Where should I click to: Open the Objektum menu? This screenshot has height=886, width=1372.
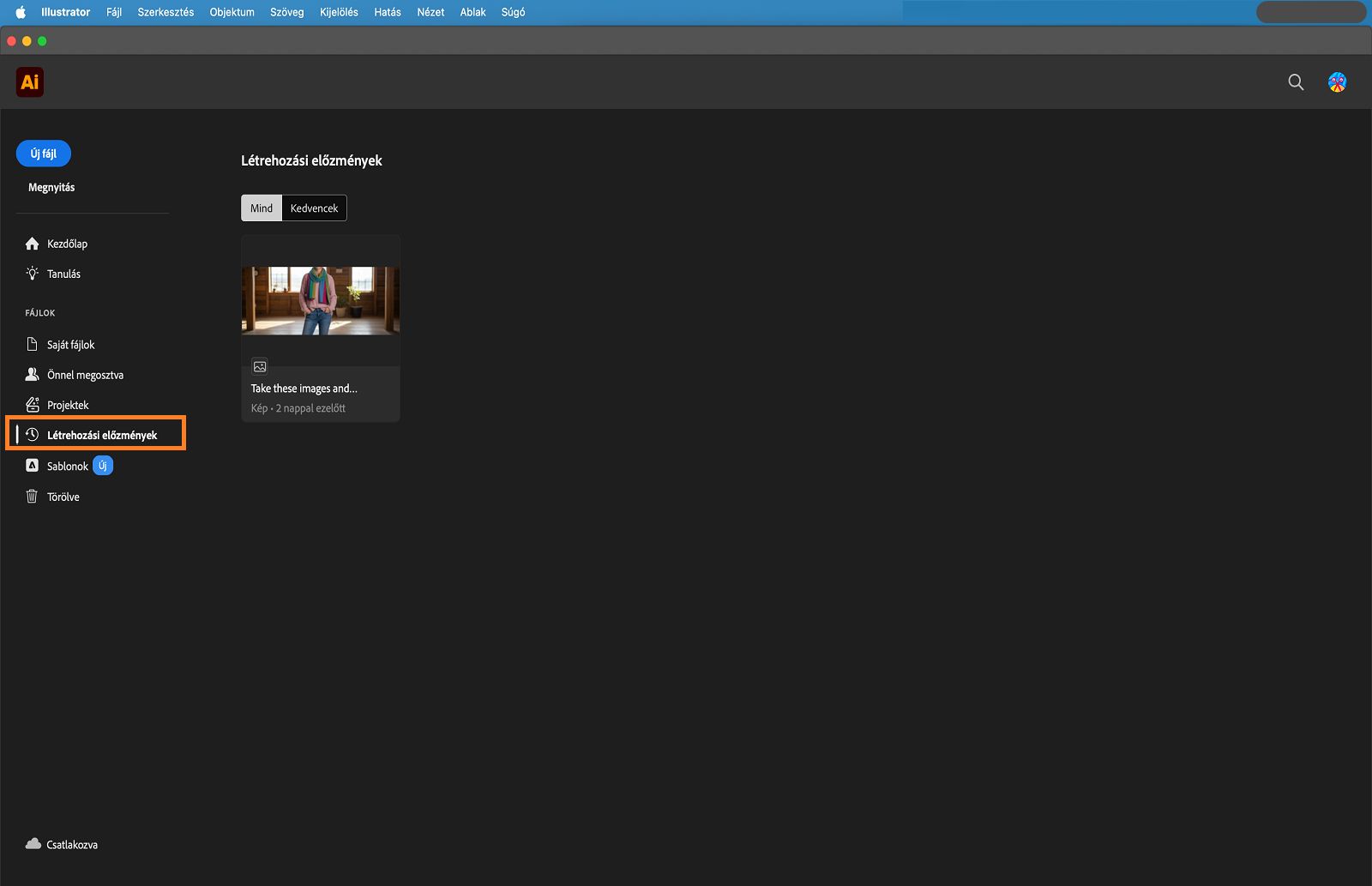(232, 12)
